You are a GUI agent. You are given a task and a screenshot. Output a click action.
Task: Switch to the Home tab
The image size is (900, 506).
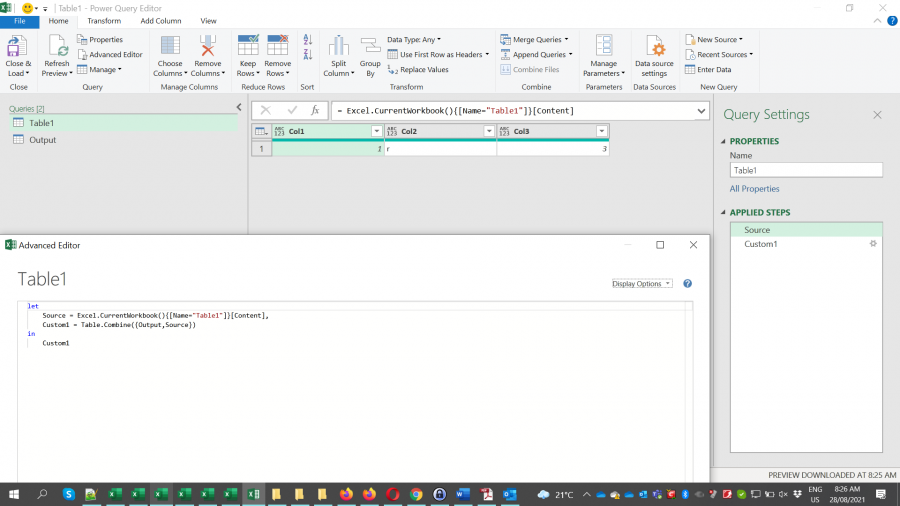(58, 21)
